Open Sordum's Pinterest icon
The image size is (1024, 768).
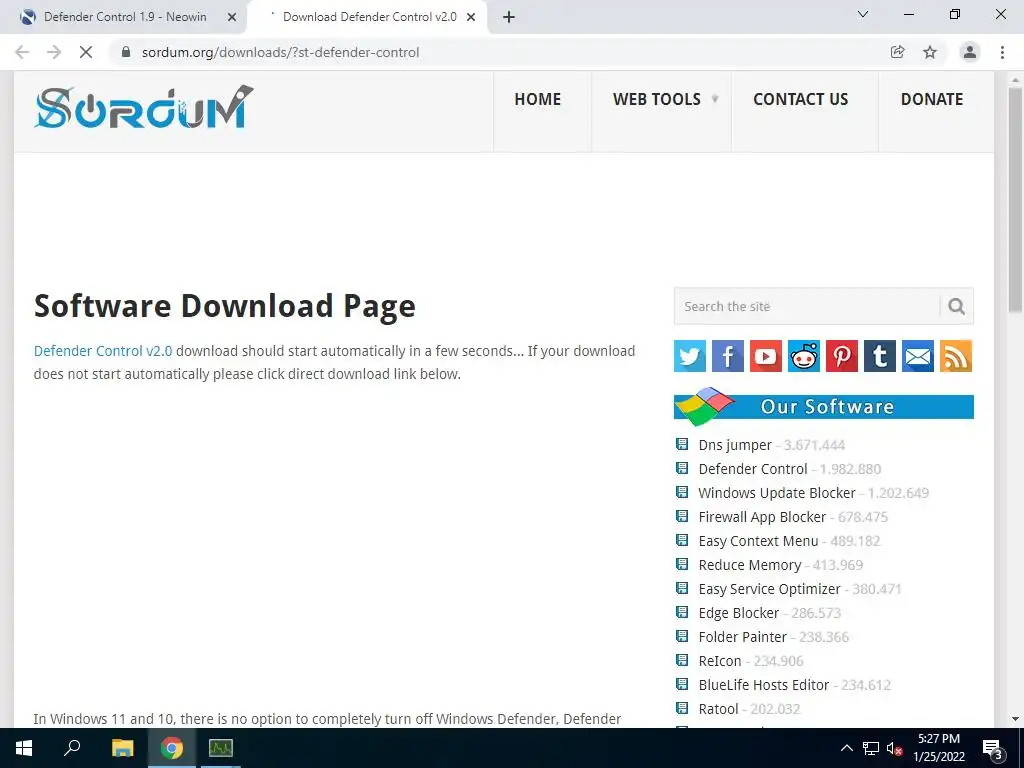842,356
